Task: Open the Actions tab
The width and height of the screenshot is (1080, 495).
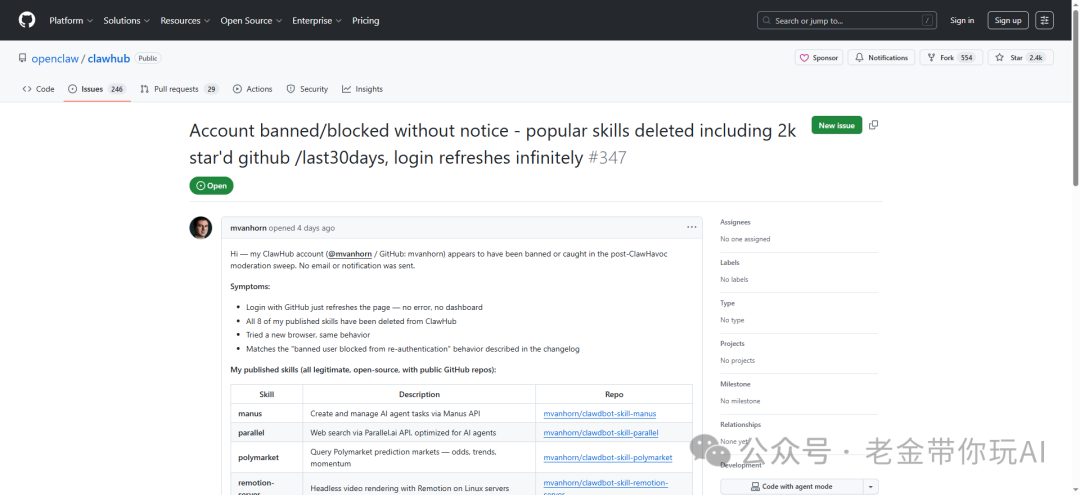Action: click(x=253, y=89)
